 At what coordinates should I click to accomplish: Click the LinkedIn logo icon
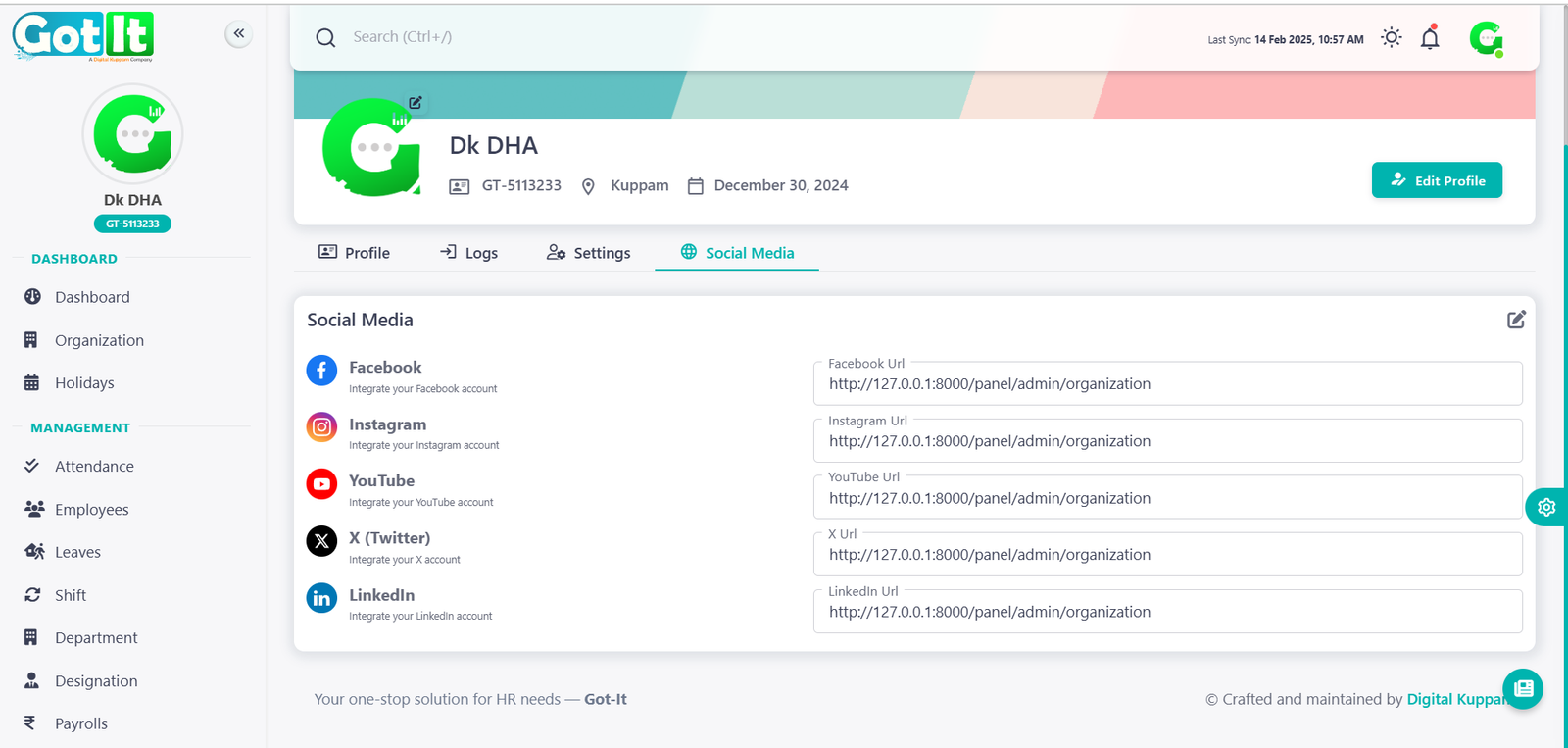click(321, 598)
